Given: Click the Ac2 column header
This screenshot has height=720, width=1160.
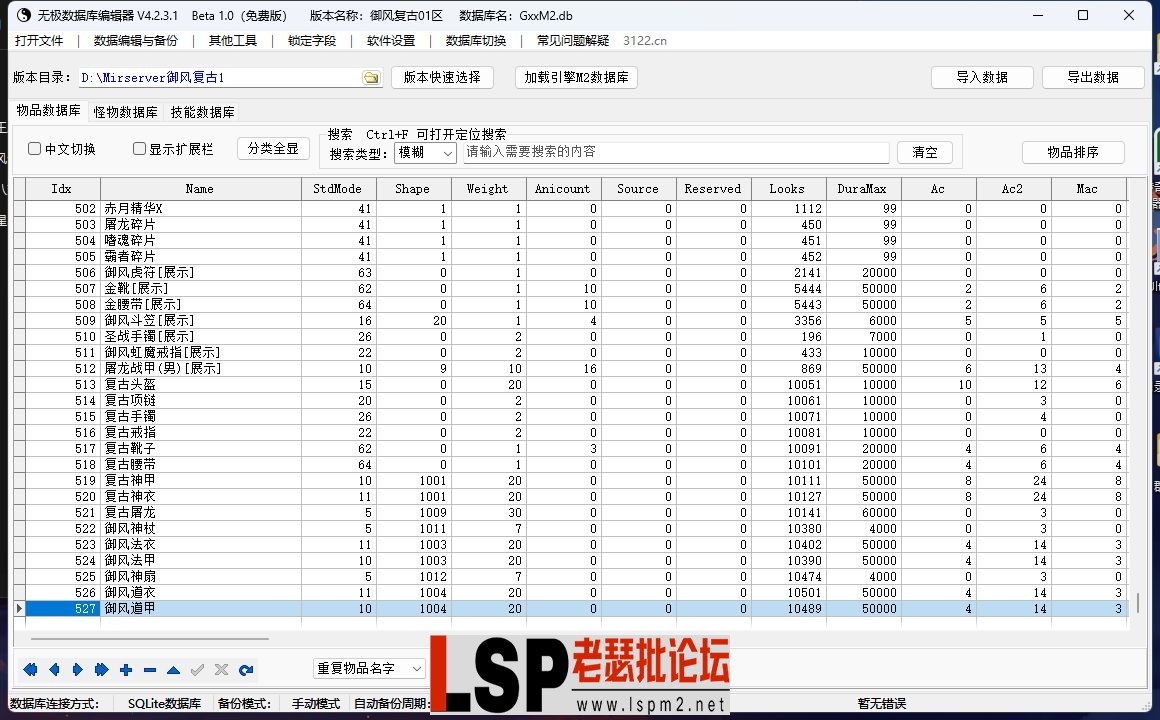Looking at the screenshot, I should [x=1012, y=189].
